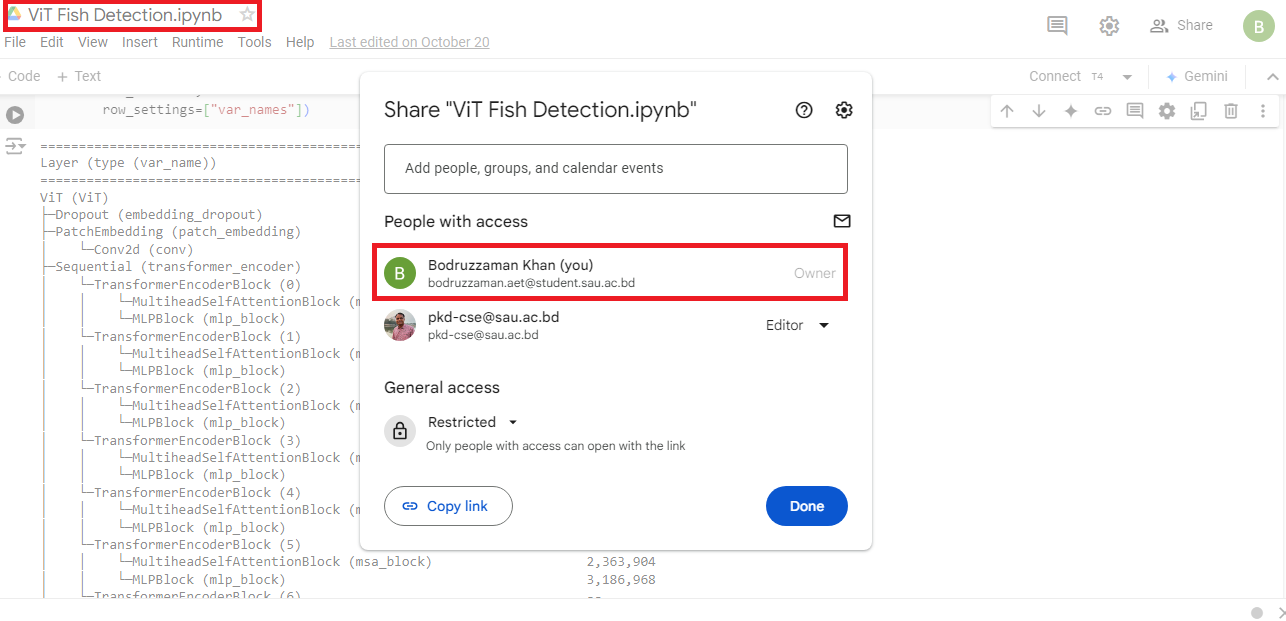Screen dimensions: 1286x621
Task: Star the ViT Fish Detection notebook
Action: click(x=247, y=15)
